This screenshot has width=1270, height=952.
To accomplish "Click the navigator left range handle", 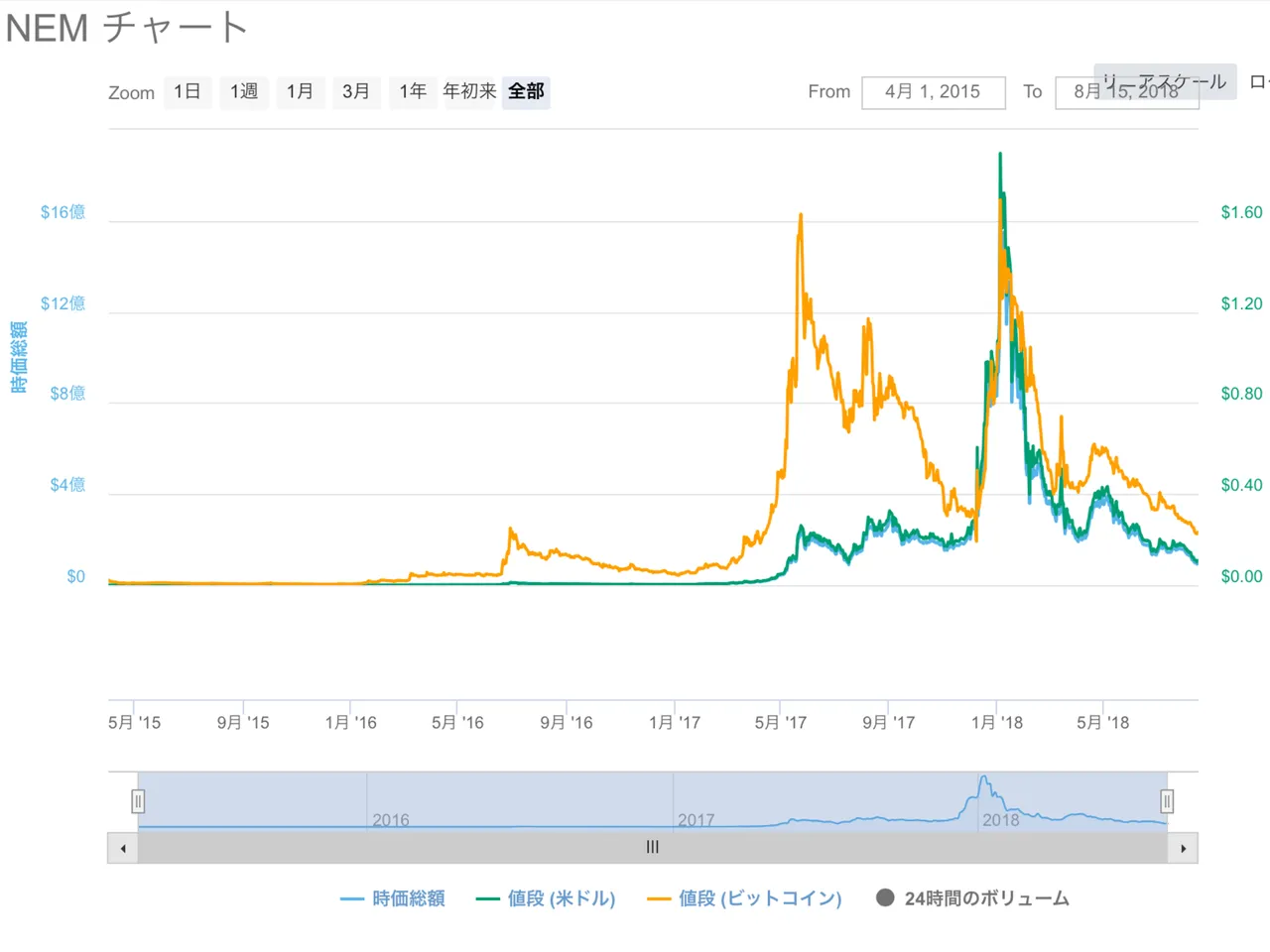I will 138,801.
